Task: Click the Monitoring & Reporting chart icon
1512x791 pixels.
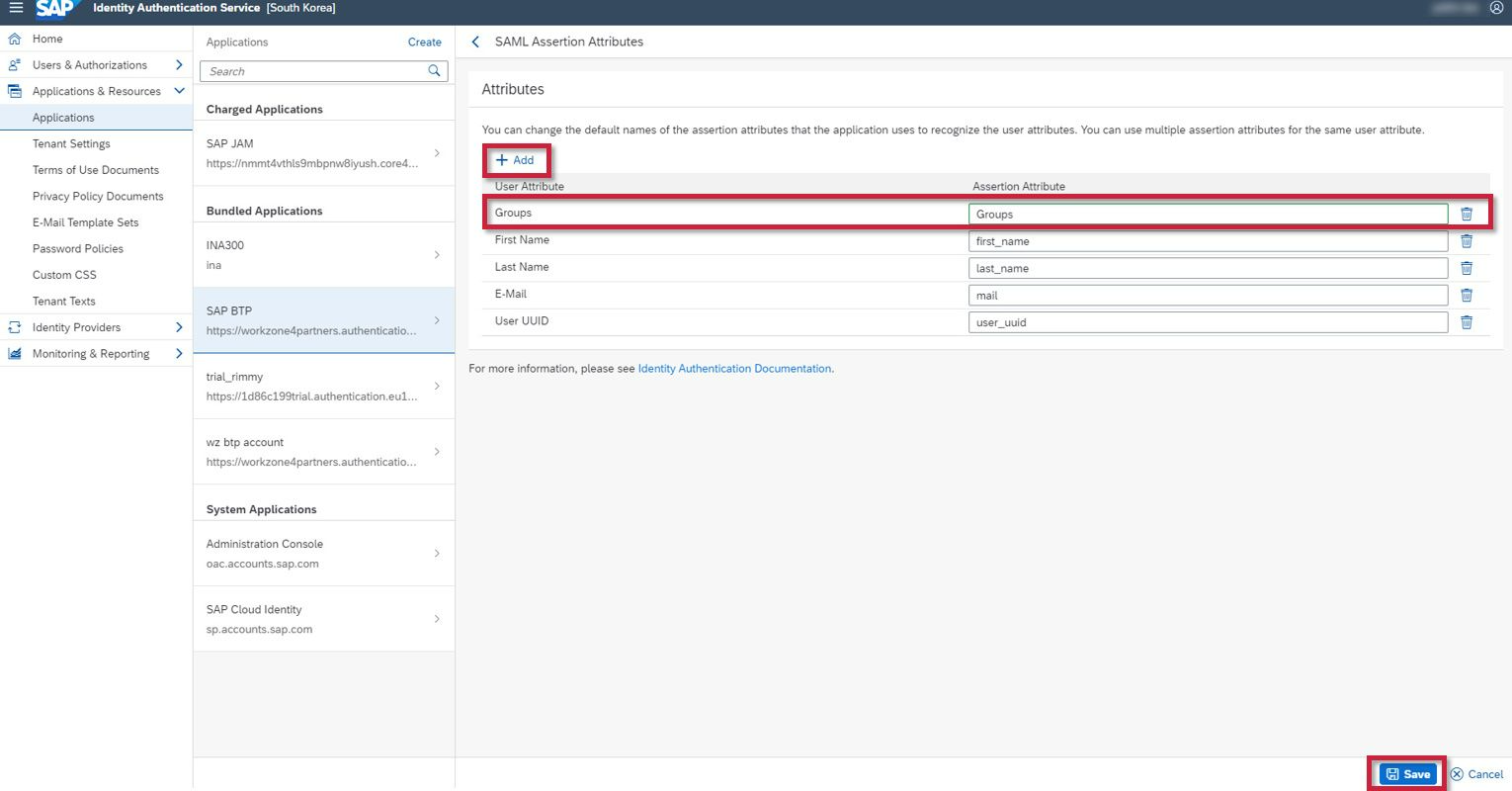Action: [15, 354]
